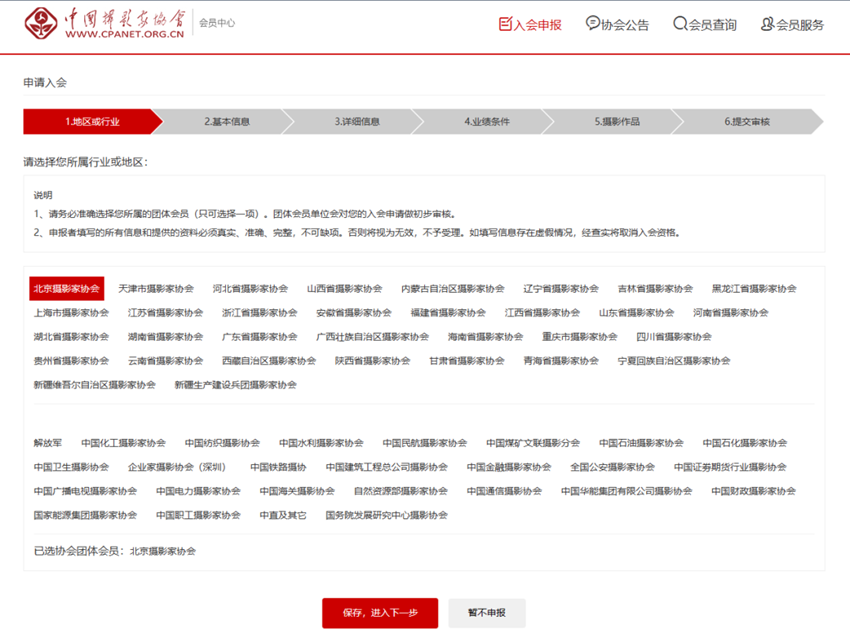Choose 海南省摄影家协会
This screenshot has height=638, width=850.
[486, 337]
